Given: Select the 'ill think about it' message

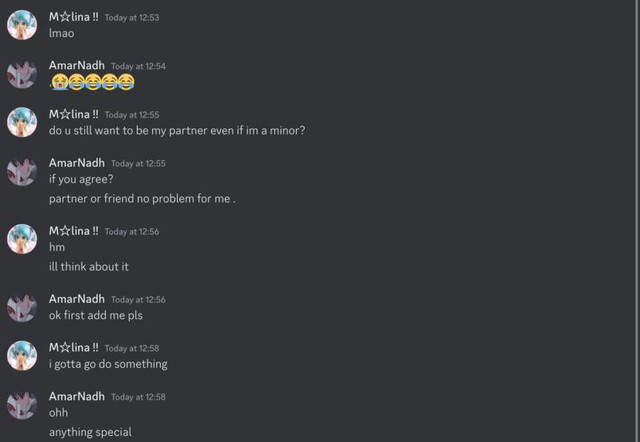Looking at the screenshot, I should click(x=89, y=267).
